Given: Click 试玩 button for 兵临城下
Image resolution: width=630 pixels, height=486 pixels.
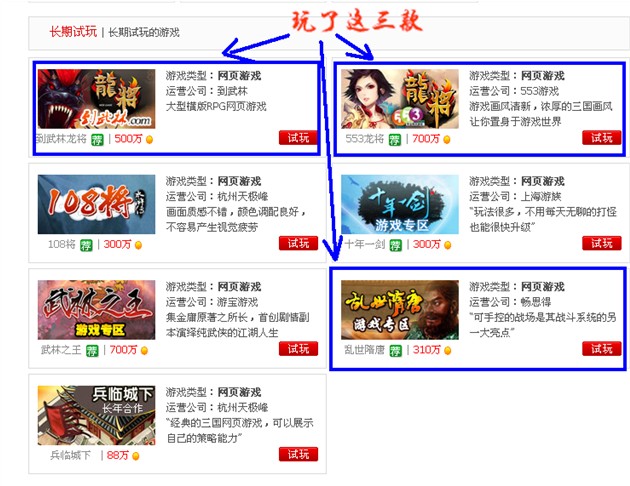Looking at the screenshot, I should 298,454.
